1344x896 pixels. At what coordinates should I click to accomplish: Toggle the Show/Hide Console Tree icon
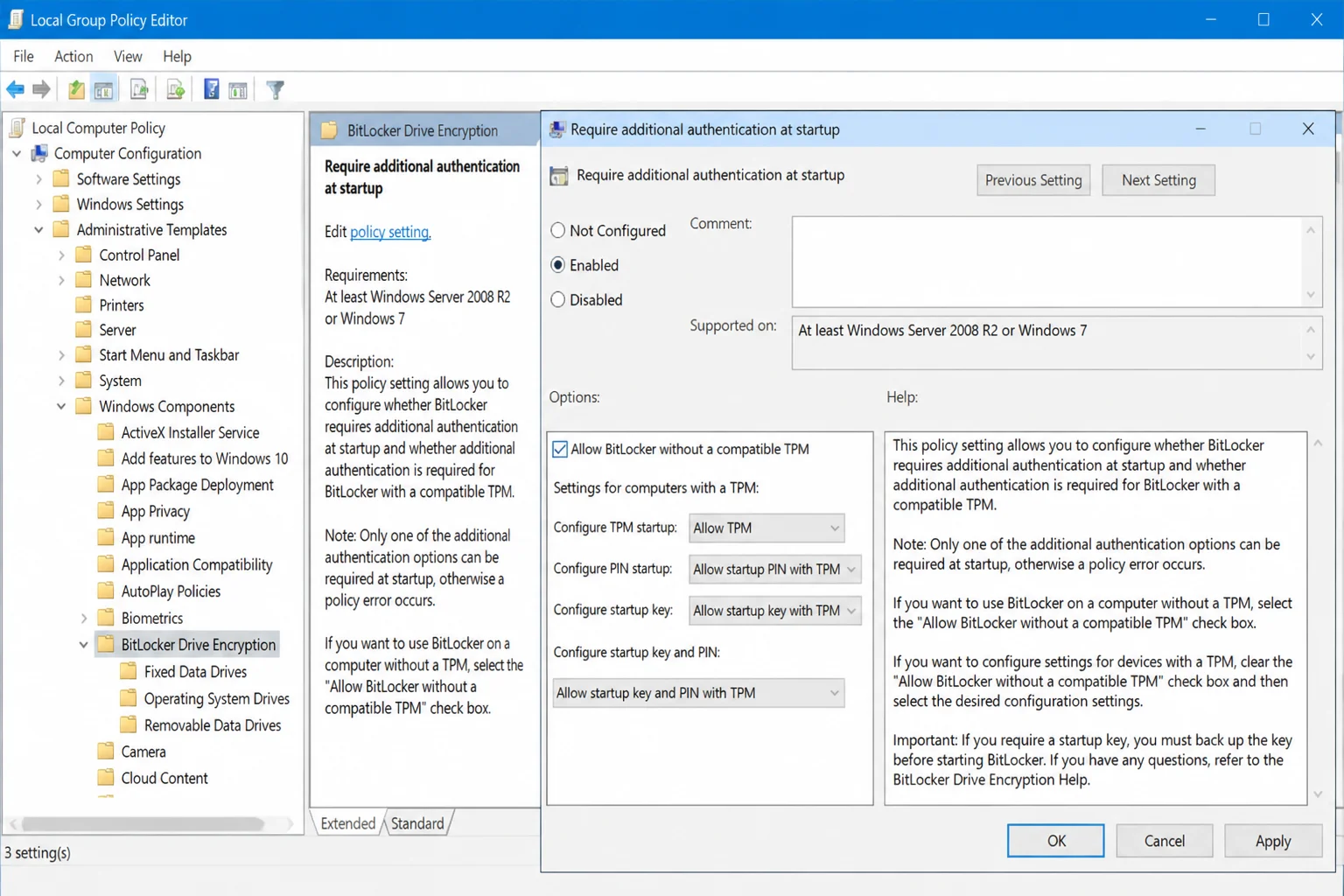(103, 89)
